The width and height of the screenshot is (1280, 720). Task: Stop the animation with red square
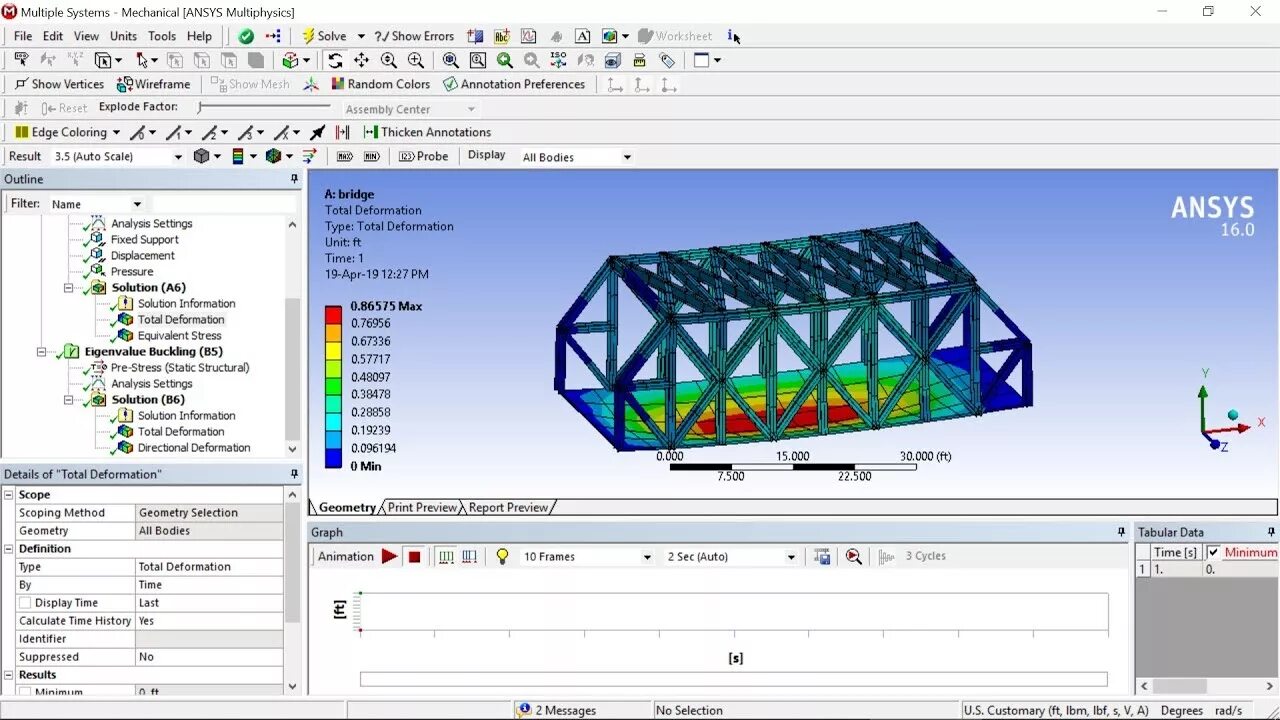414,557
